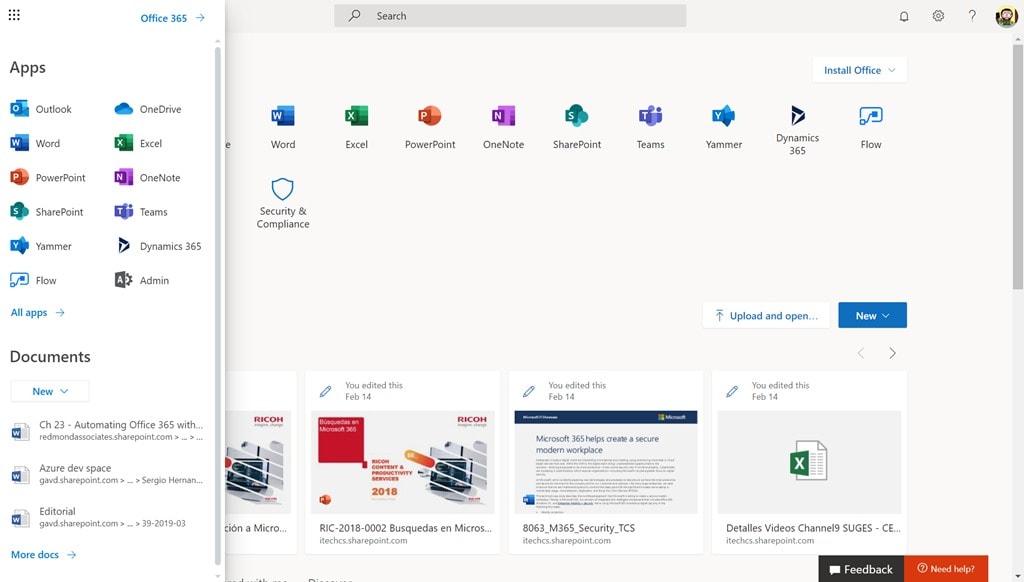Click inside the Search box
1024x582 pixels.
coord(510,16)
